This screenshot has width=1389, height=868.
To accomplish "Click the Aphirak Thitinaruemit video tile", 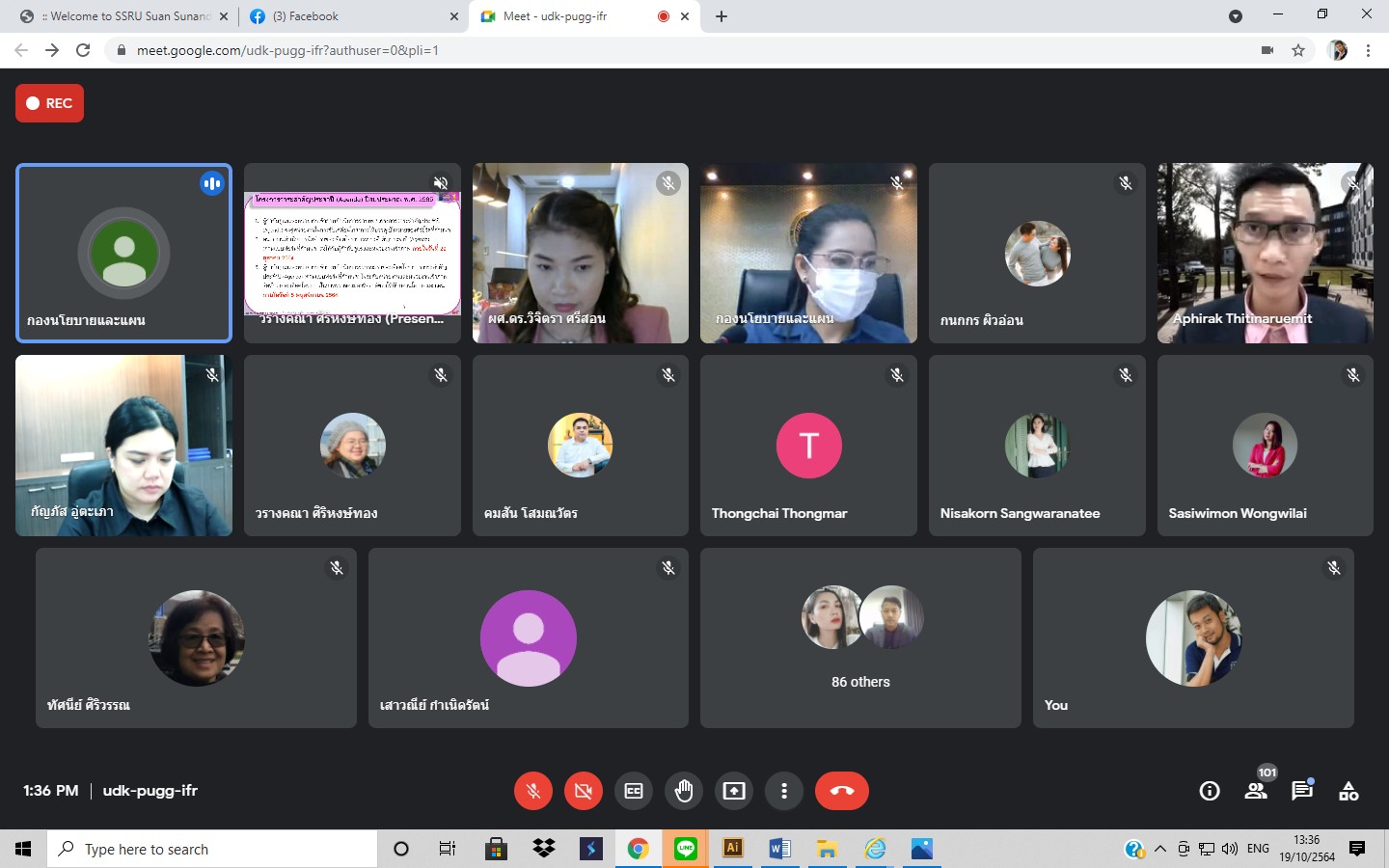I will [x=1265, y=253].
